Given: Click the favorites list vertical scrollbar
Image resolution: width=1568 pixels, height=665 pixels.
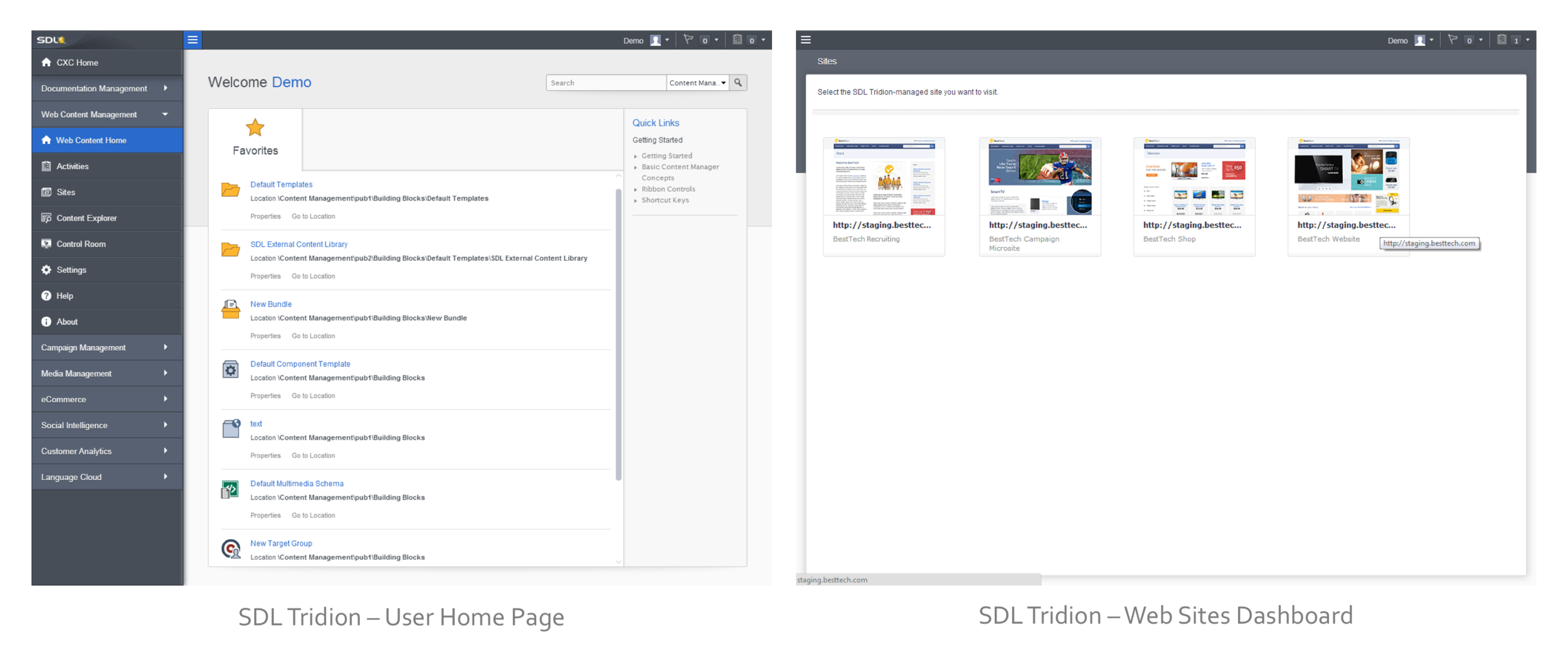Looking at the screenshot, I should pyautogui.click(x=618, y=335).
